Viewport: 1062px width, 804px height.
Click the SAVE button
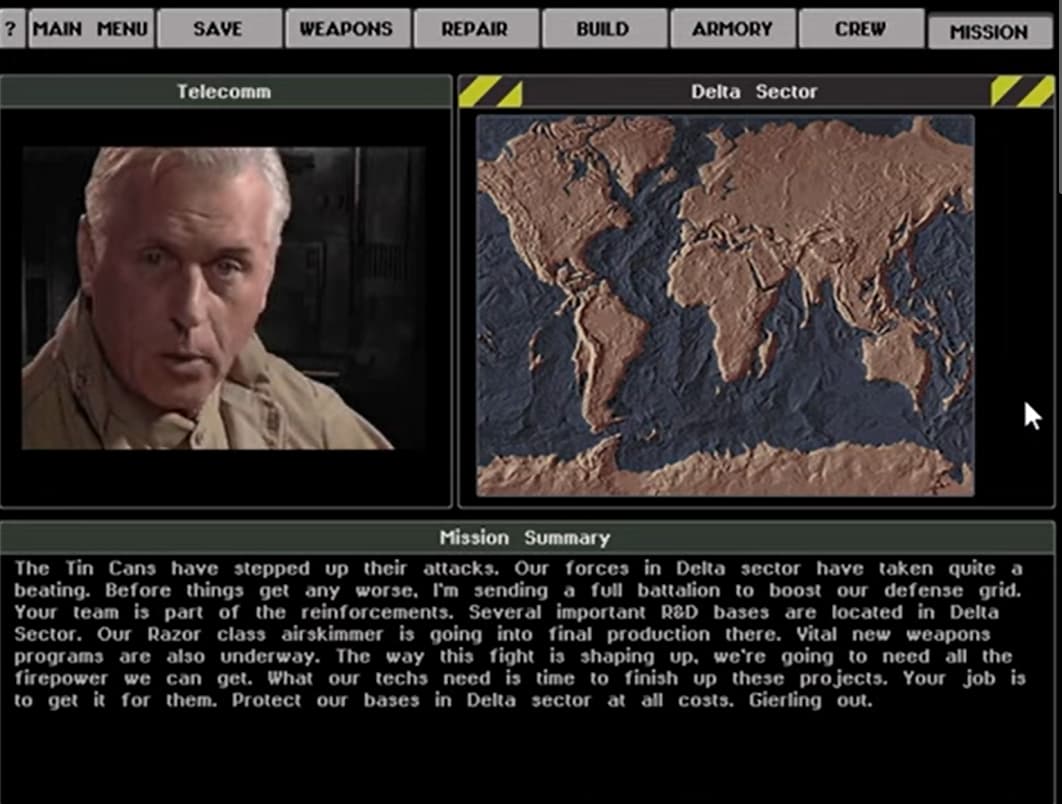coord(218,28)
